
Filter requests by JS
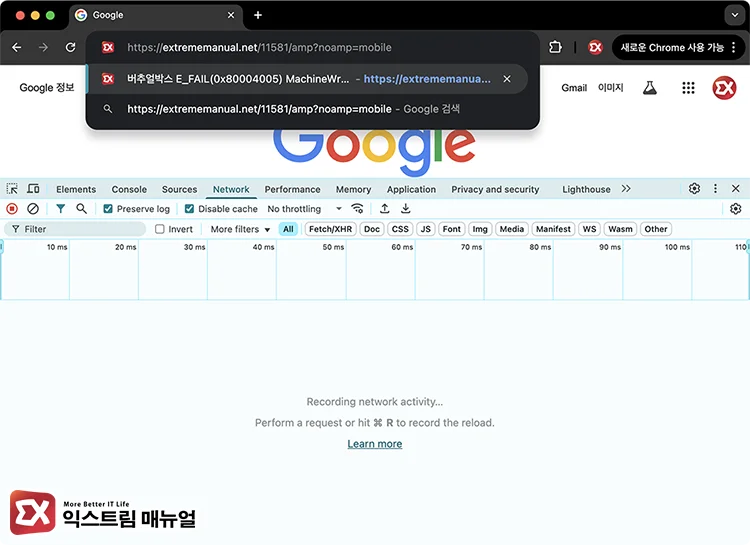coord(426,229)
